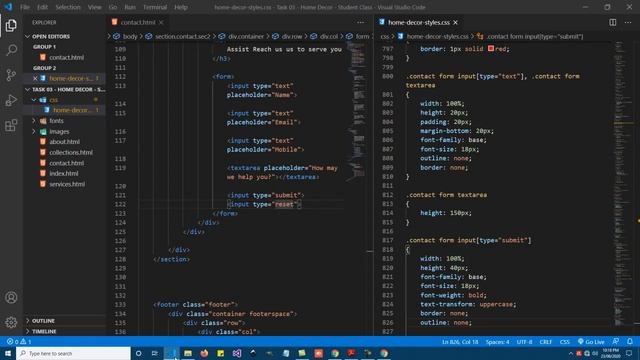This screenshot has height=360, width=640.
Task: Change encoding via UTF-8 status item
Action: (524, 342)
